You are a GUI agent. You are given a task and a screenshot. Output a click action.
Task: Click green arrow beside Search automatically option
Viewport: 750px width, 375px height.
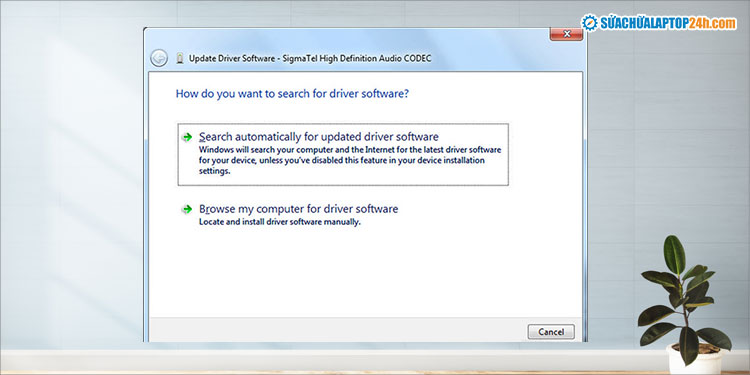187,137
